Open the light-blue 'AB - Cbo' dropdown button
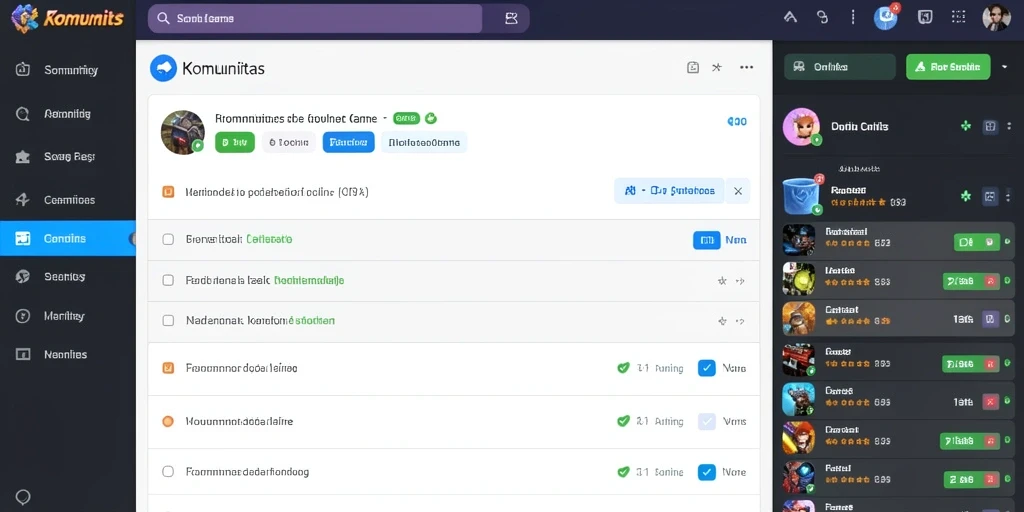The height and width of the screenshot is (512, 1024). [669, 191]
